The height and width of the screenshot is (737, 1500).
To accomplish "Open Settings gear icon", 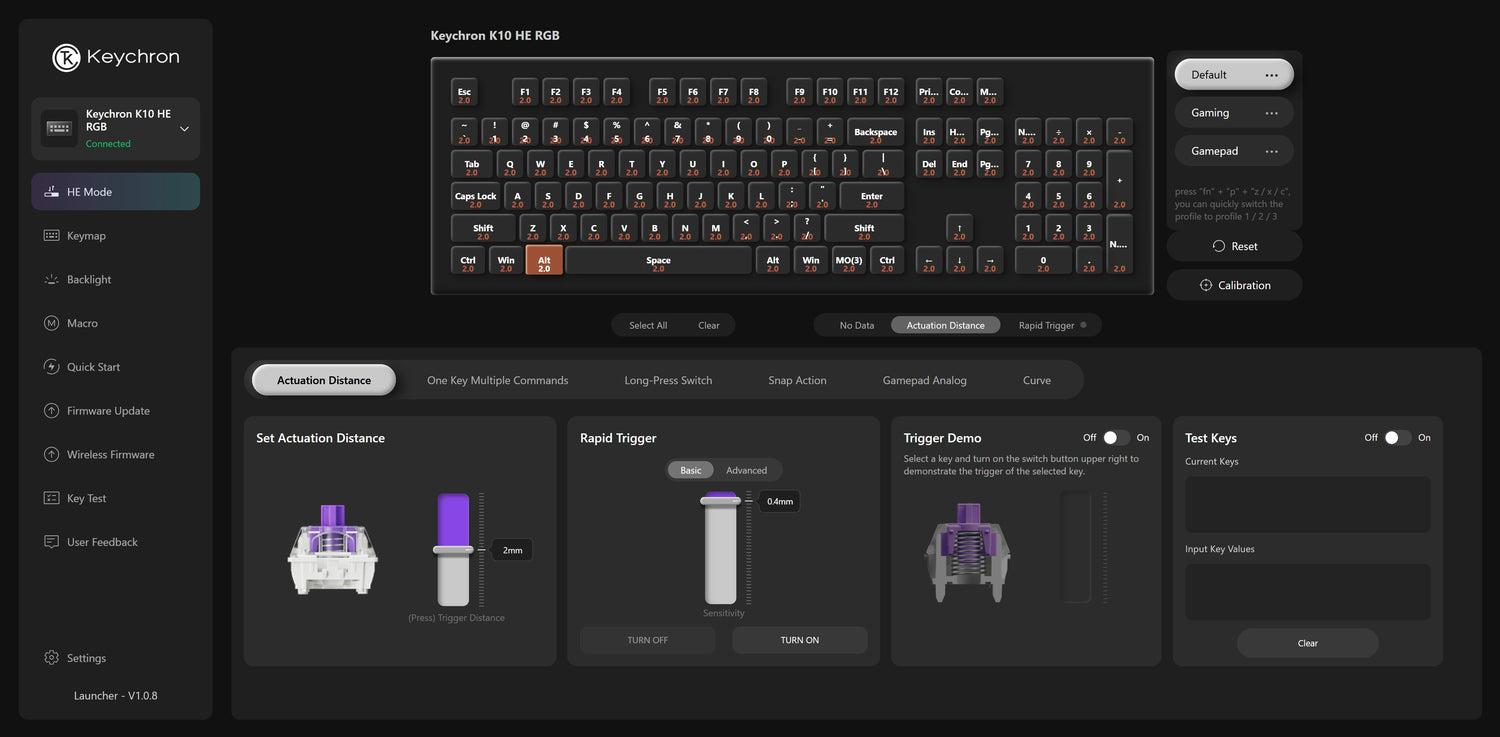I will coord(51,658).
